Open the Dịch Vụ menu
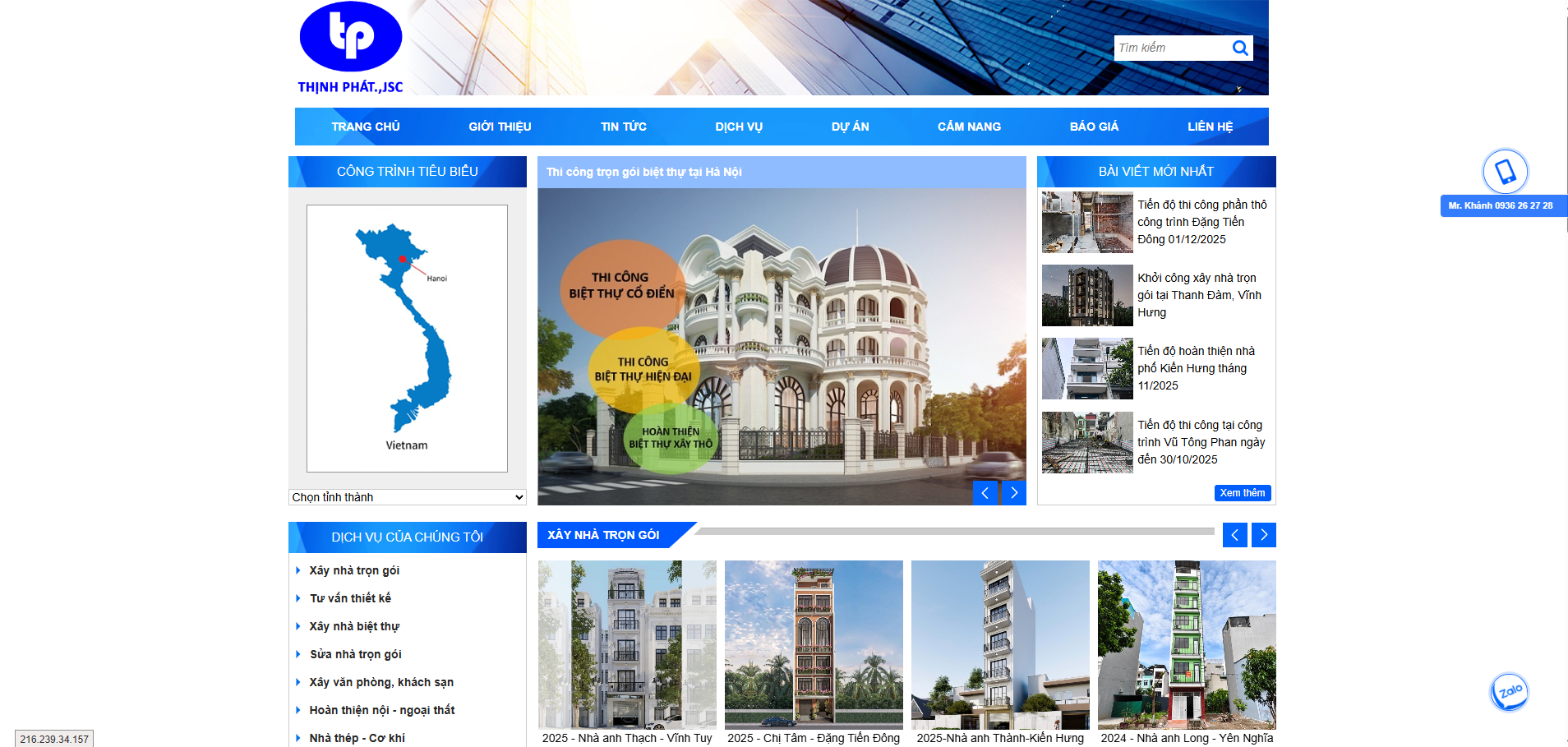This screenshot has height=747, width=1568. coord(739,127)
